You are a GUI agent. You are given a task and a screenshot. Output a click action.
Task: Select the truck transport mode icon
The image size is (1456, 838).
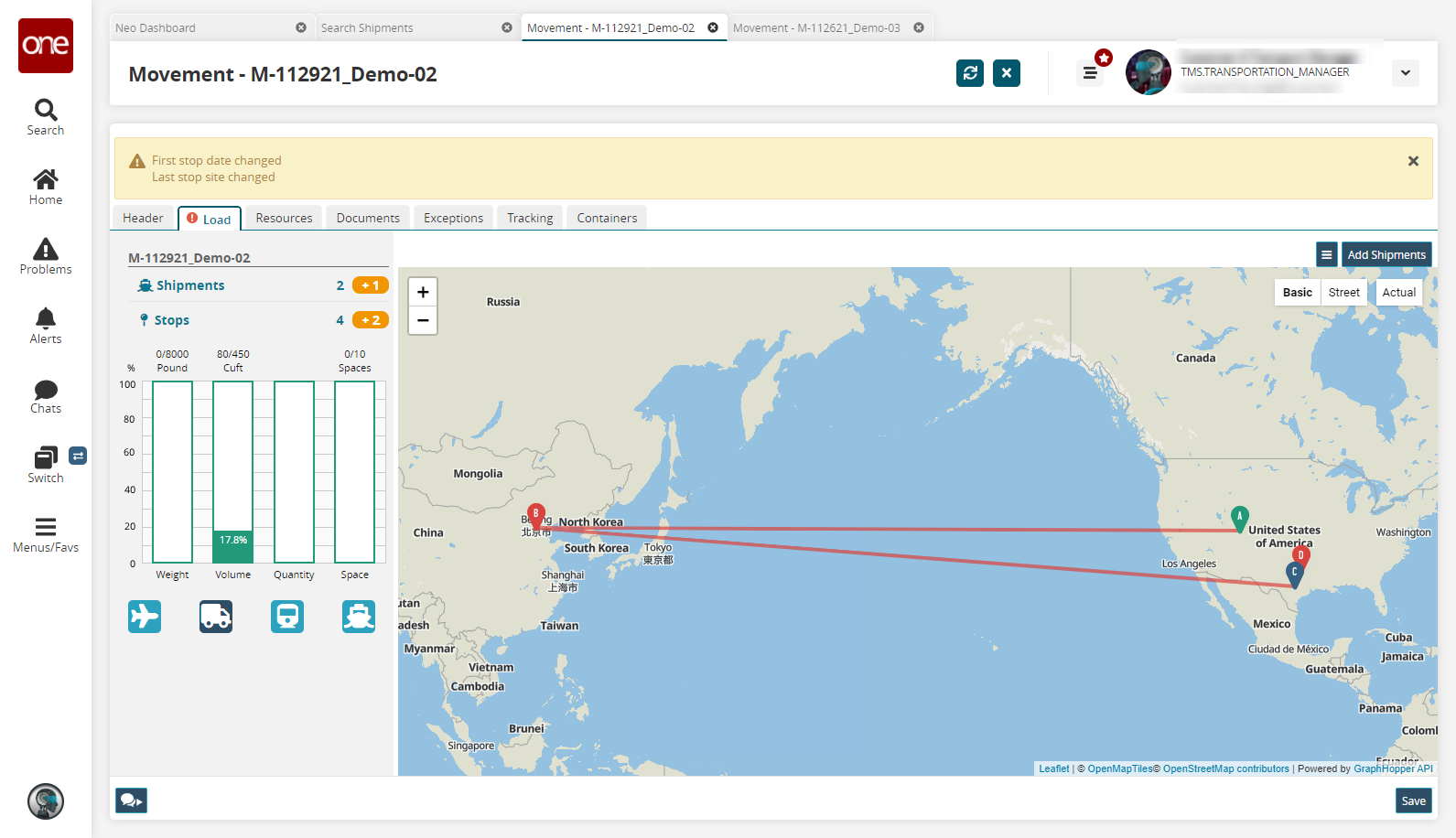click(x=216, y=617)
